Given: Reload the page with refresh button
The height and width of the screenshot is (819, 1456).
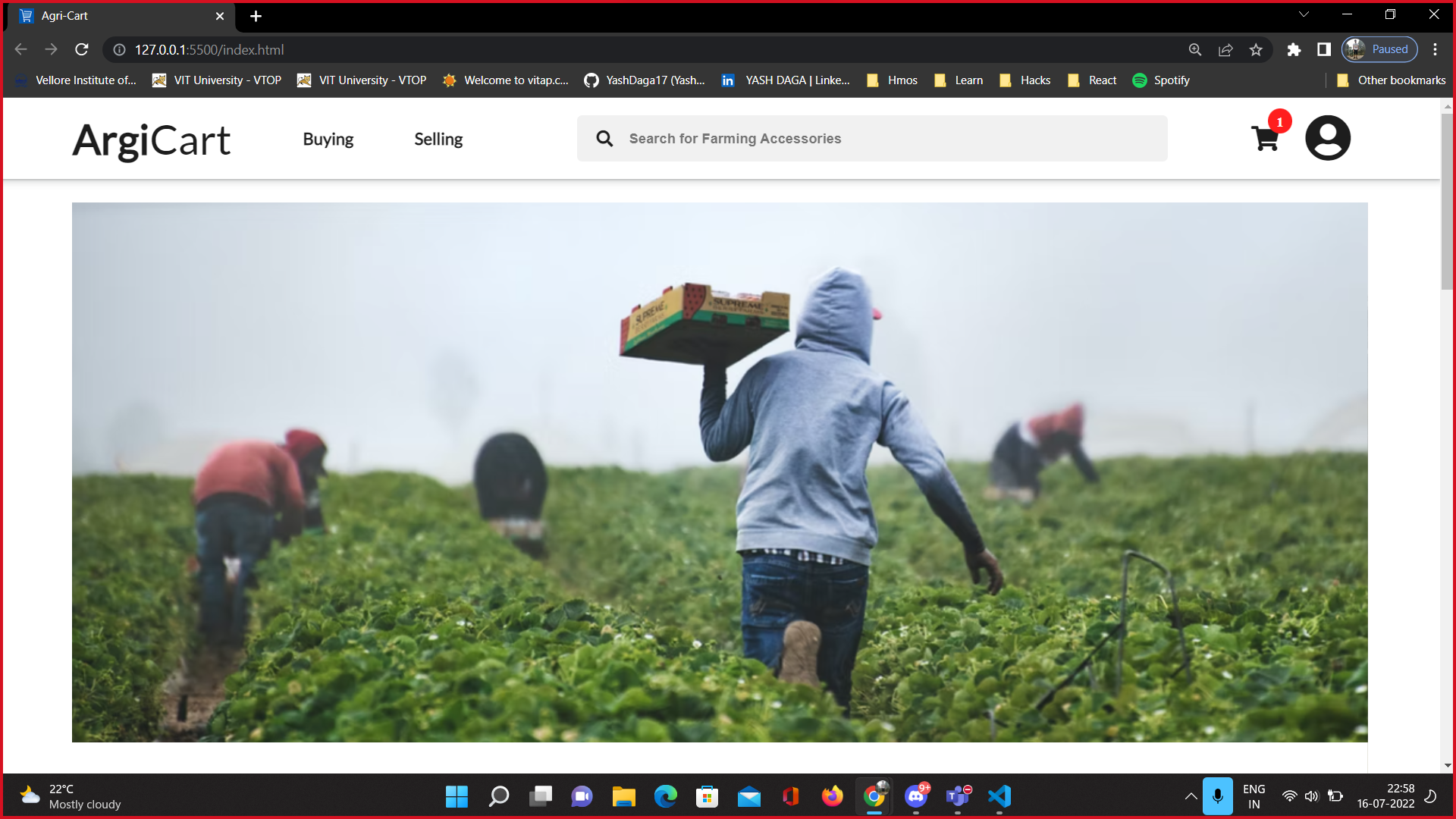Looking at the screenshot, I should click(x=82, y=49).
